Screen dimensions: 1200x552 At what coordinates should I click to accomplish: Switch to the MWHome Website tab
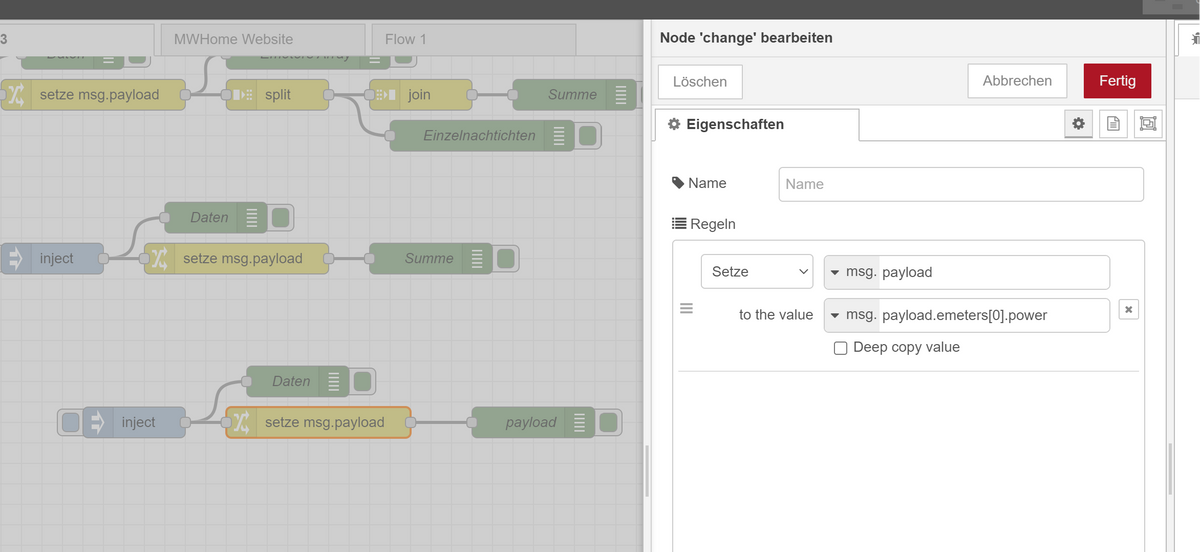pos(233,39)
